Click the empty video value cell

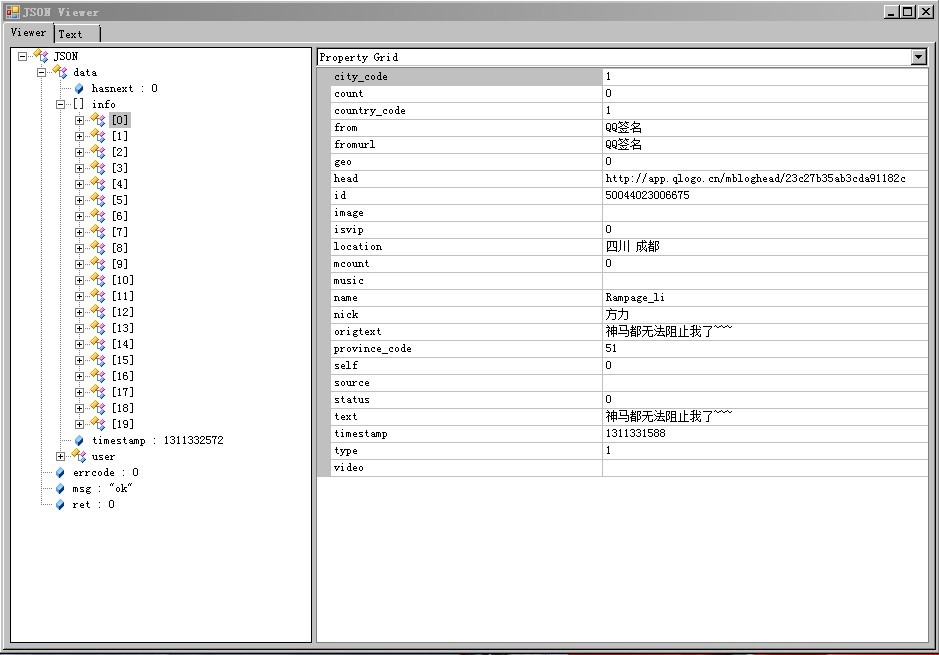pos(765,468)
